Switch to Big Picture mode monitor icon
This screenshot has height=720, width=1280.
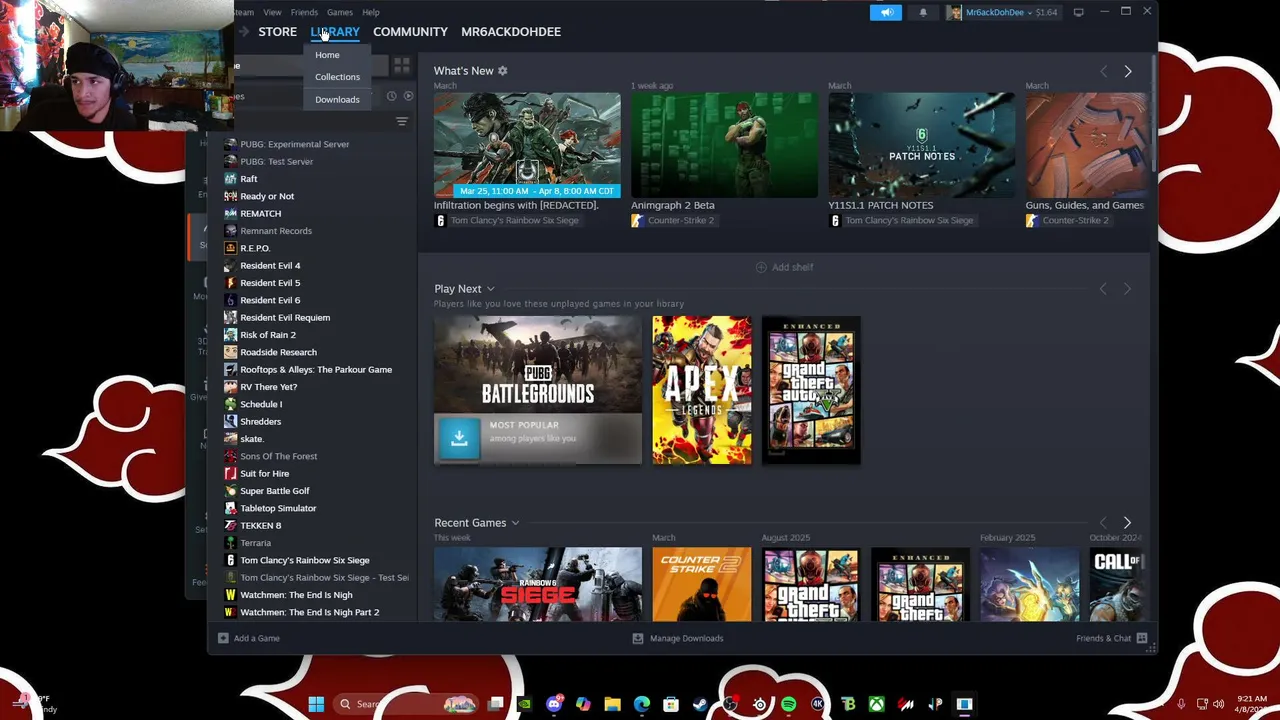click(1078, 12)
